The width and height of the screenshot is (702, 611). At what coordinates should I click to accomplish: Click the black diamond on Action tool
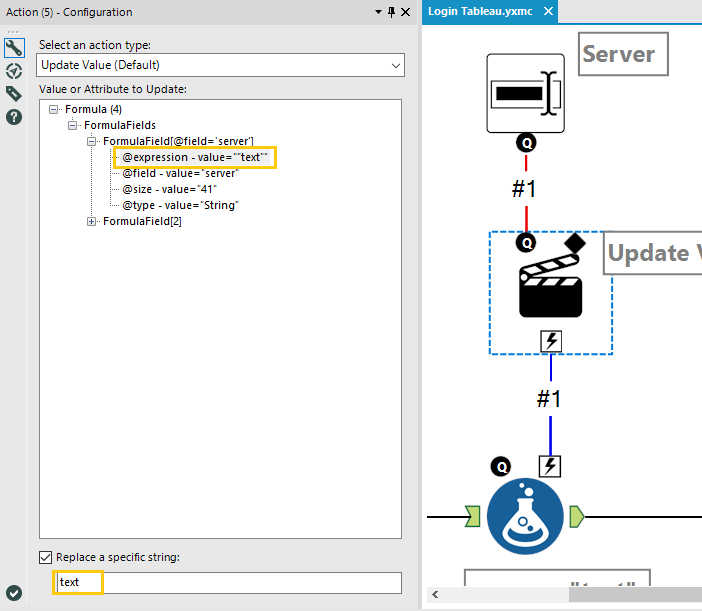point(575,243)
